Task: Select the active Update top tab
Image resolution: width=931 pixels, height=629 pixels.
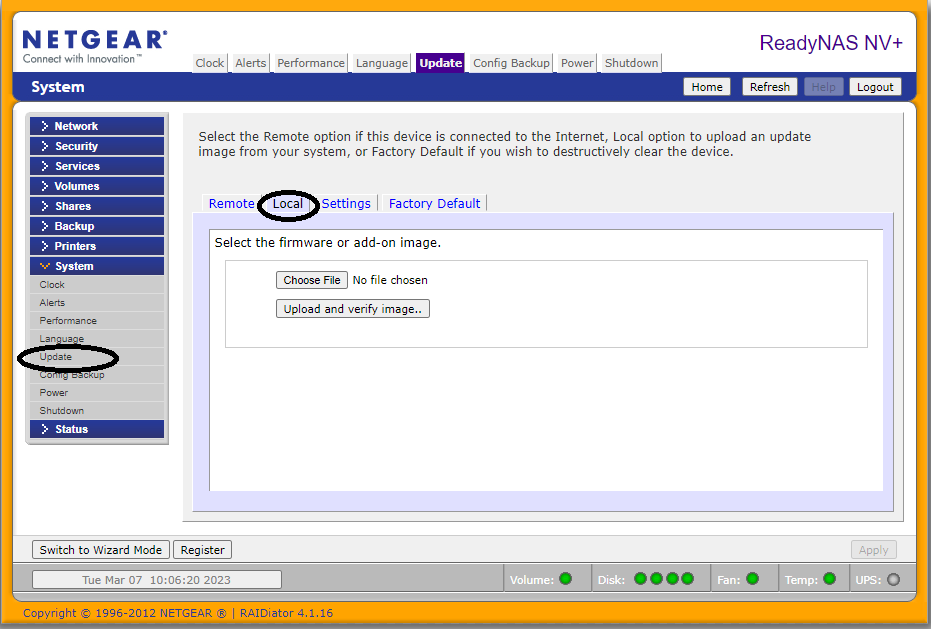Action: tap(441, 63)
